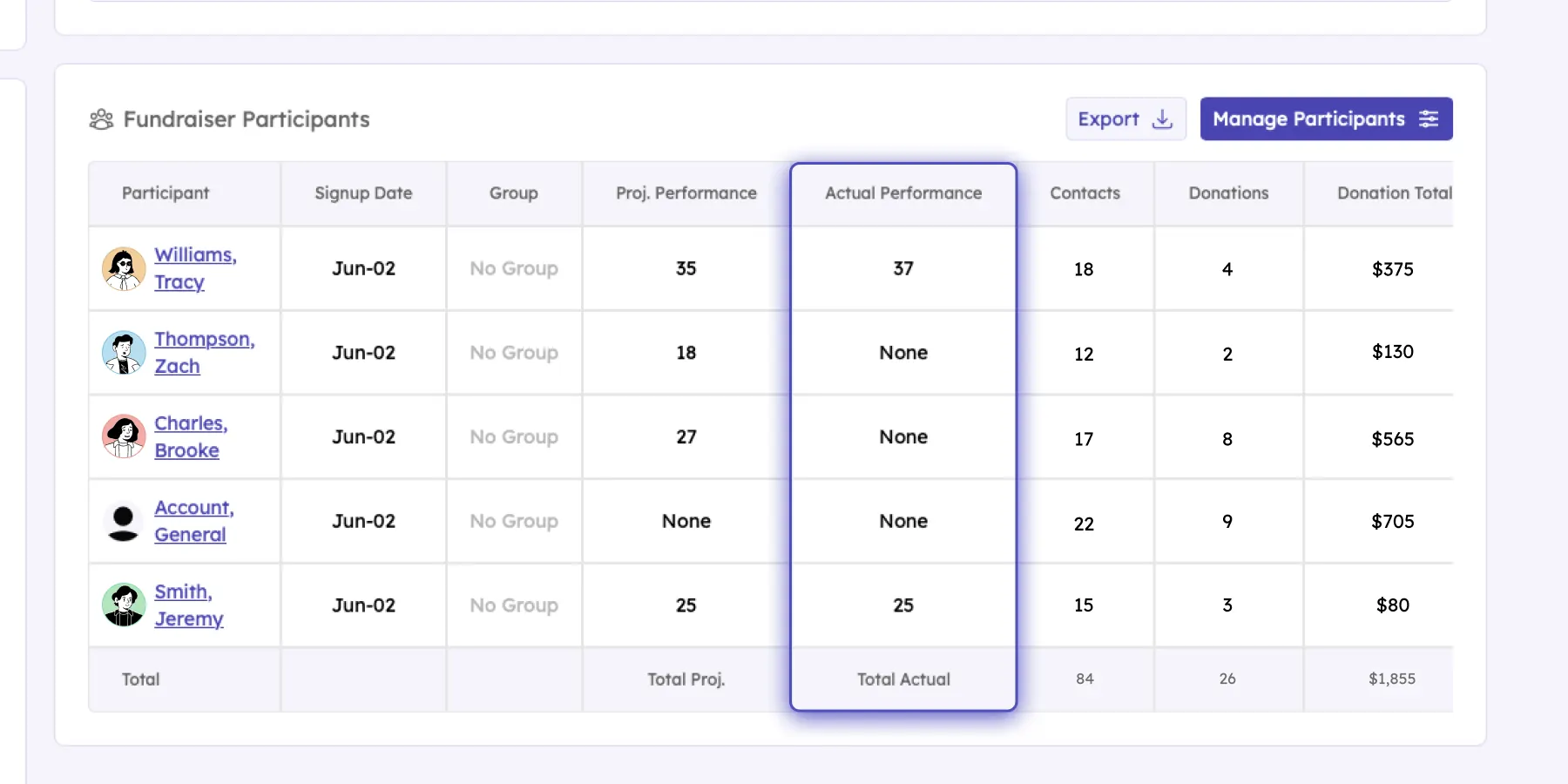Click Jeremy Smith's green avatar

click(124, 605)
